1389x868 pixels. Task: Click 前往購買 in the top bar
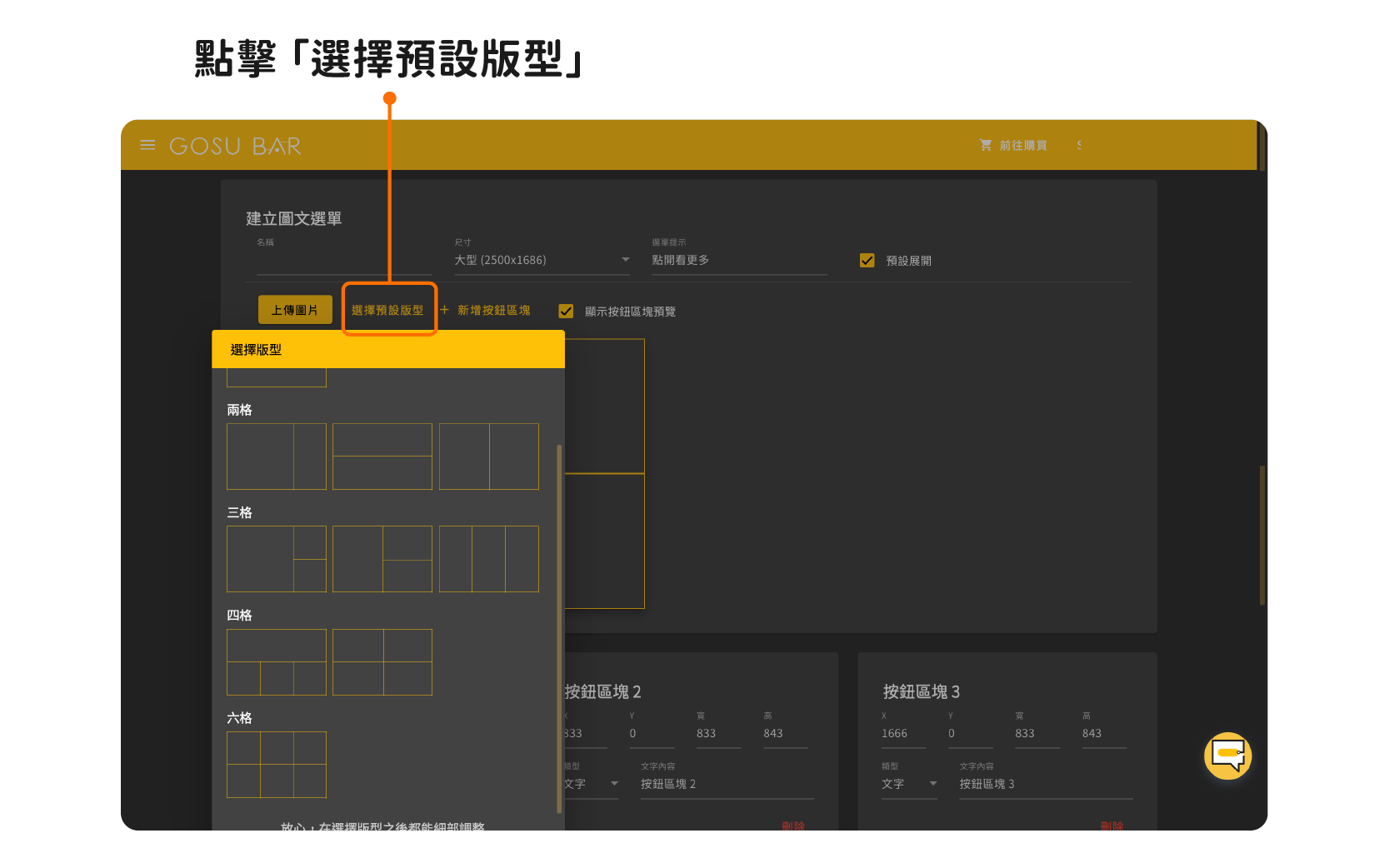pyautogui.click(x=1022, y=146)
